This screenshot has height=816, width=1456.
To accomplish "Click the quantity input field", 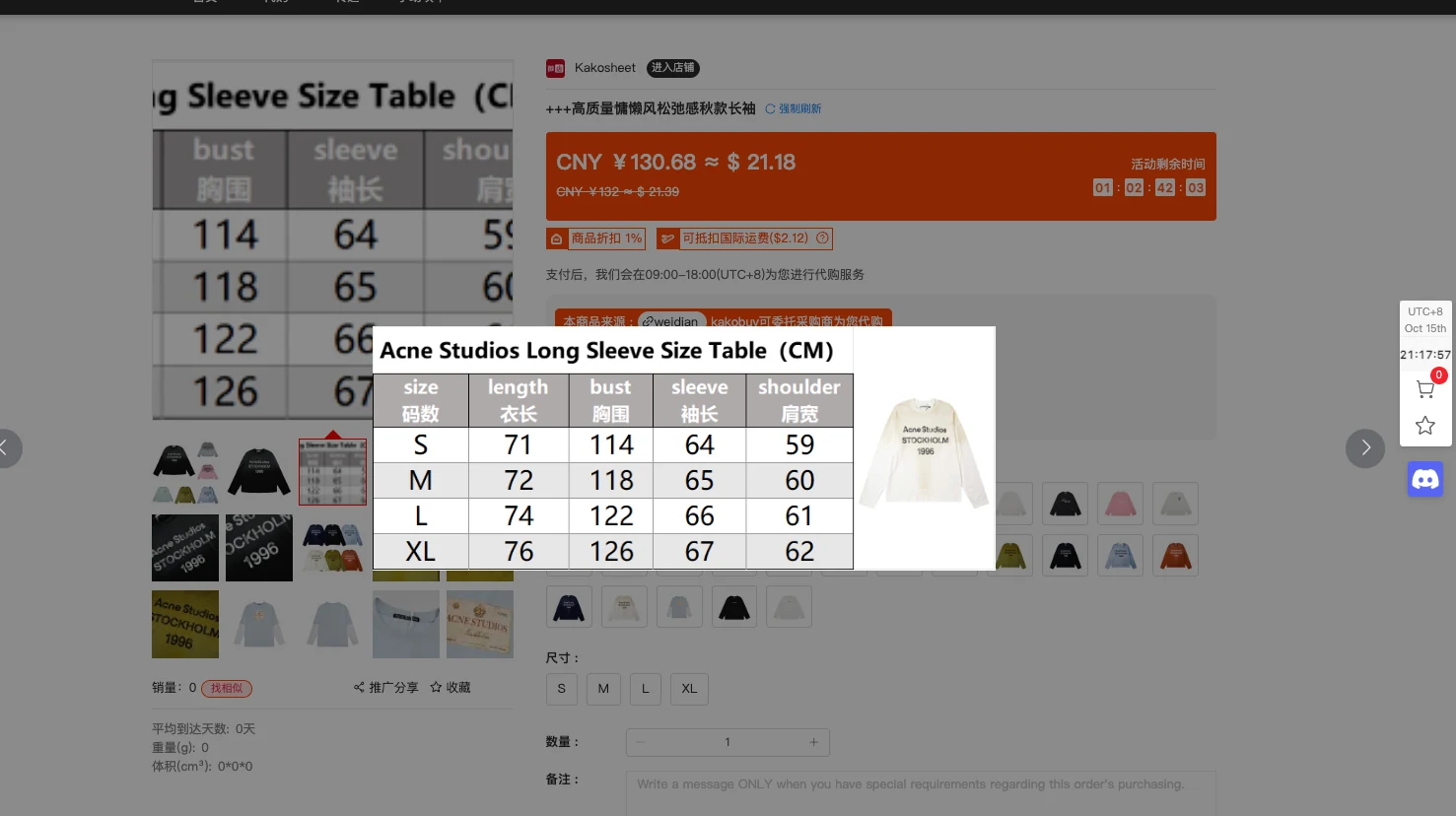I will point(728,742).
